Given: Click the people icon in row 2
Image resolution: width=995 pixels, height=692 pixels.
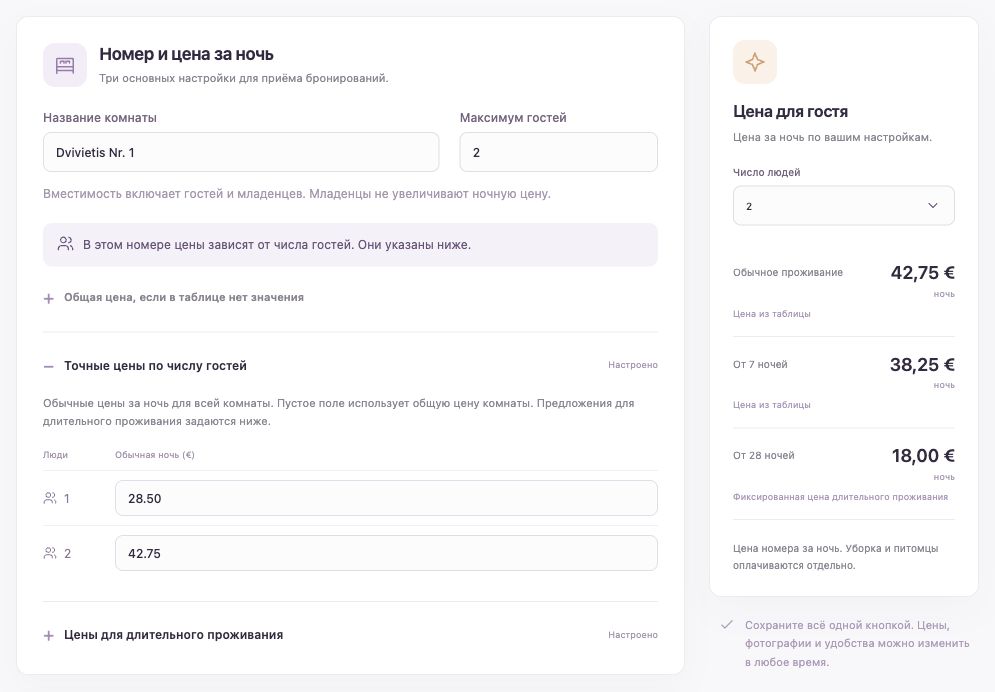Looking at the screenshot, I should tap(50, 553).
